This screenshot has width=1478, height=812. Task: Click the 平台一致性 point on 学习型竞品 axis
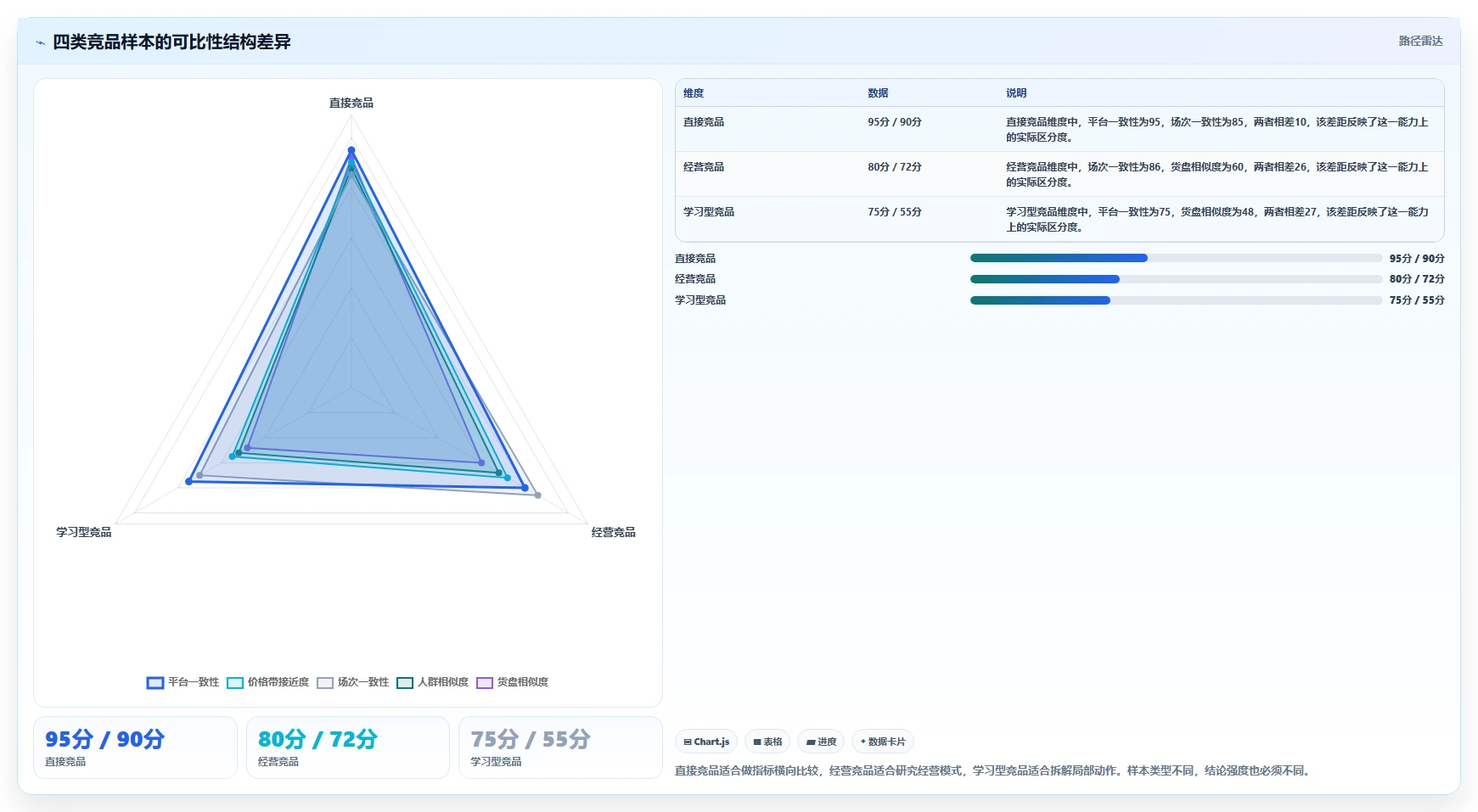point(188,482)
